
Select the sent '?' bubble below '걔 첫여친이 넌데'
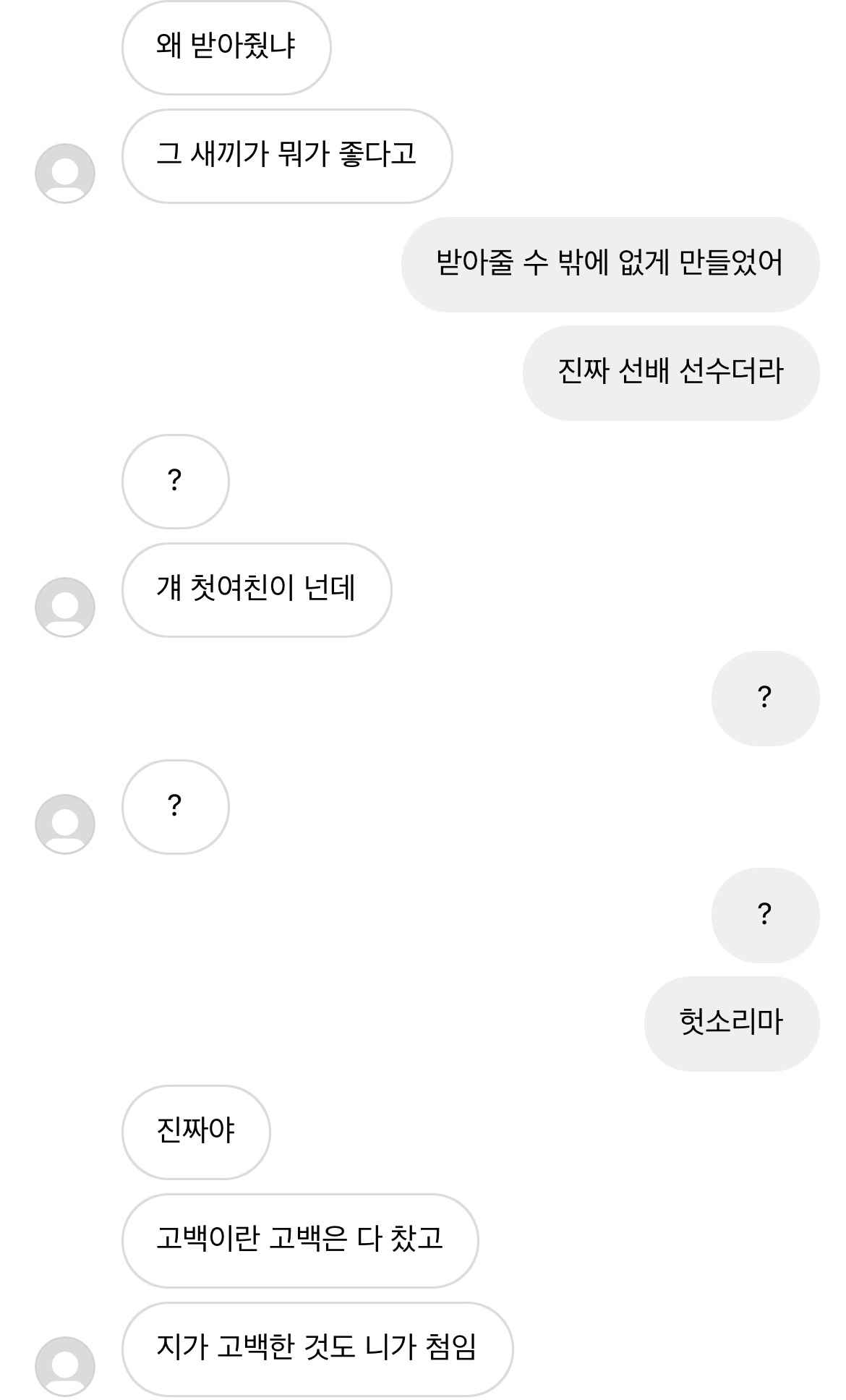tap(765, 698)
